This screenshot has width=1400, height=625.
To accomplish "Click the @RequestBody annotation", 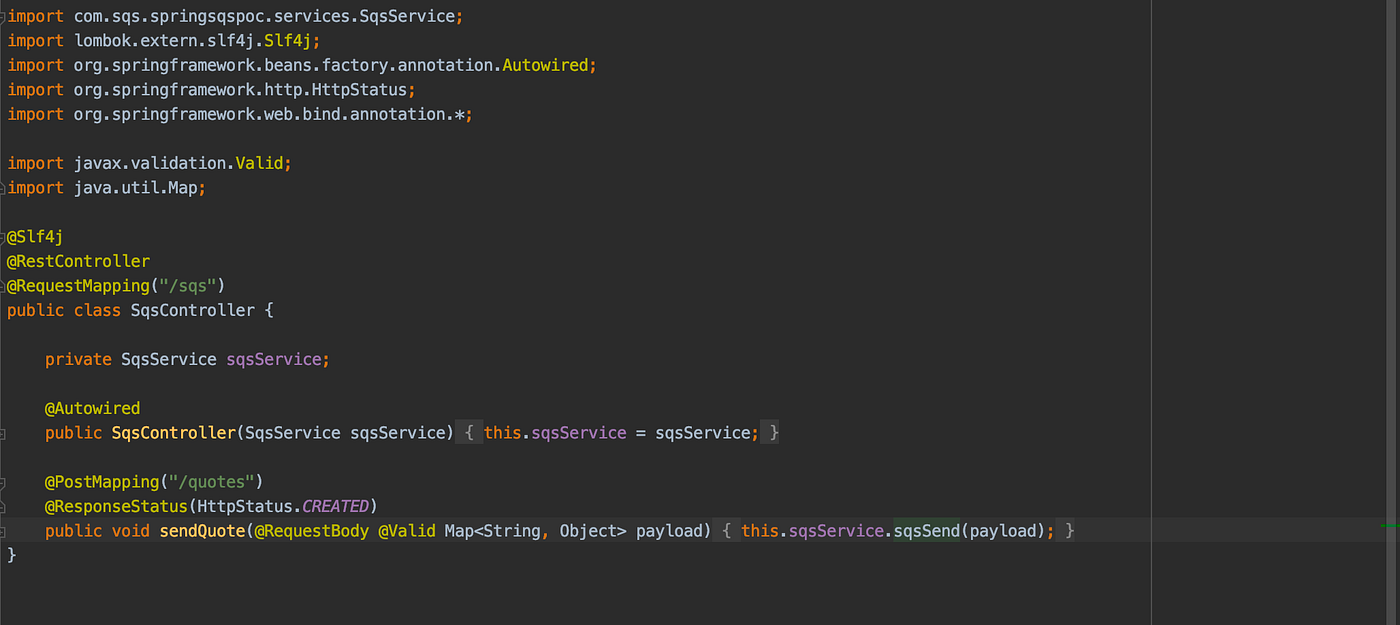I will (x=311, y=531).
